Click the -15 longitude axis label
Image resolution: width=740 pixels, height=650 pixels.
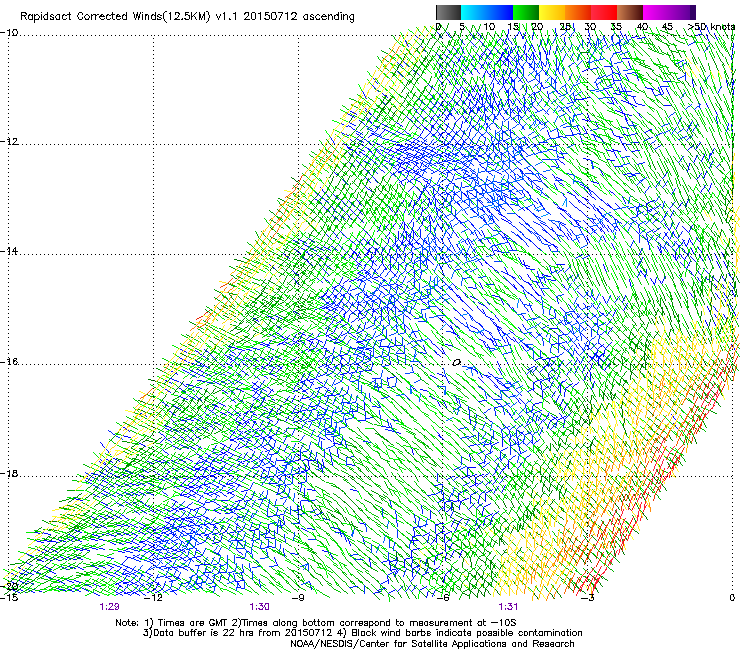click(x=9, y=598)
